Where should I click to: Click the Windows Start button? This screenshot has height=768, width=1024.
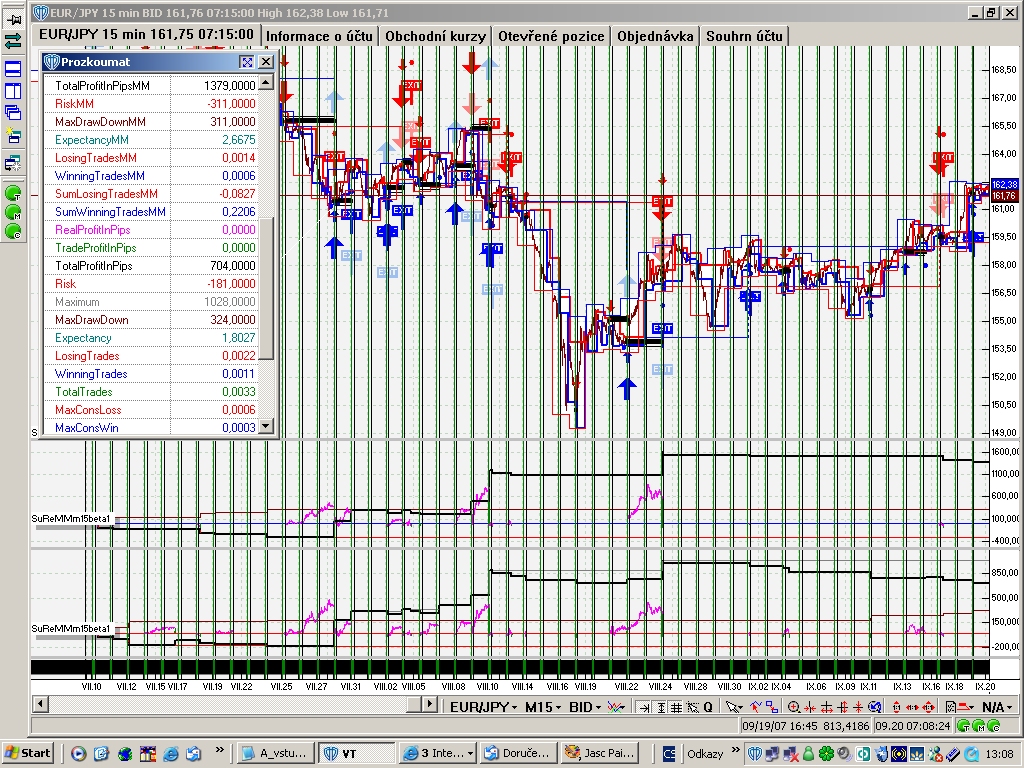tap(29, 753)
